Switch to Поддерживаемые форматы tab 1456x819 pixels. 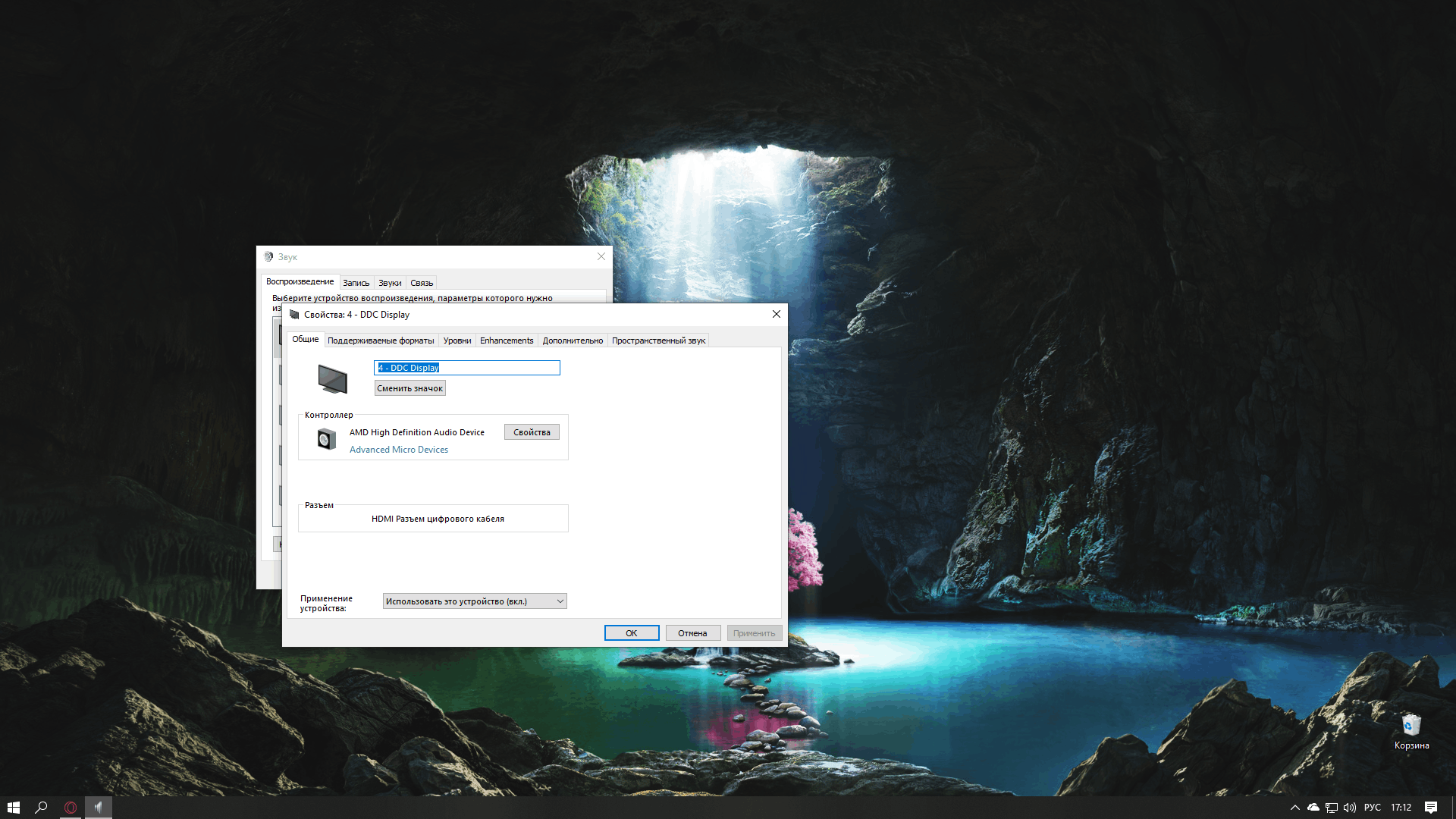coord(380,340)
